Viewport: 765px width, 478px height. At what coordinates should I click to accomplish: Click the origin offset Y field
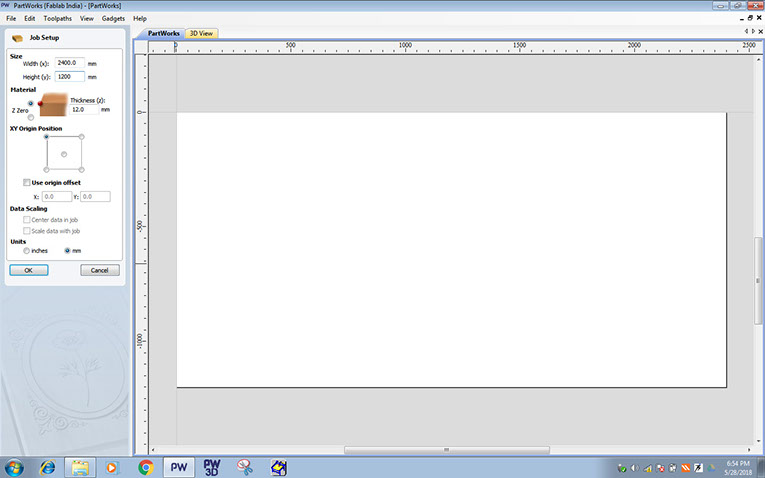pos(95,197)
